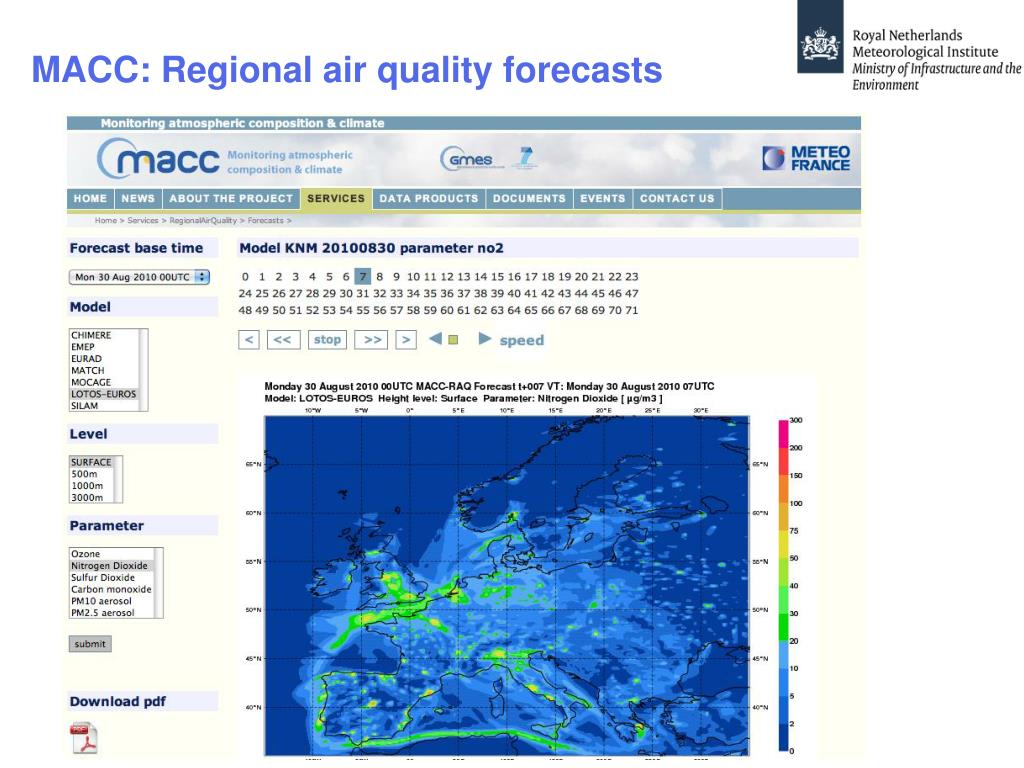Click the FP7 seventh framework logo

(x=525, y=157)
